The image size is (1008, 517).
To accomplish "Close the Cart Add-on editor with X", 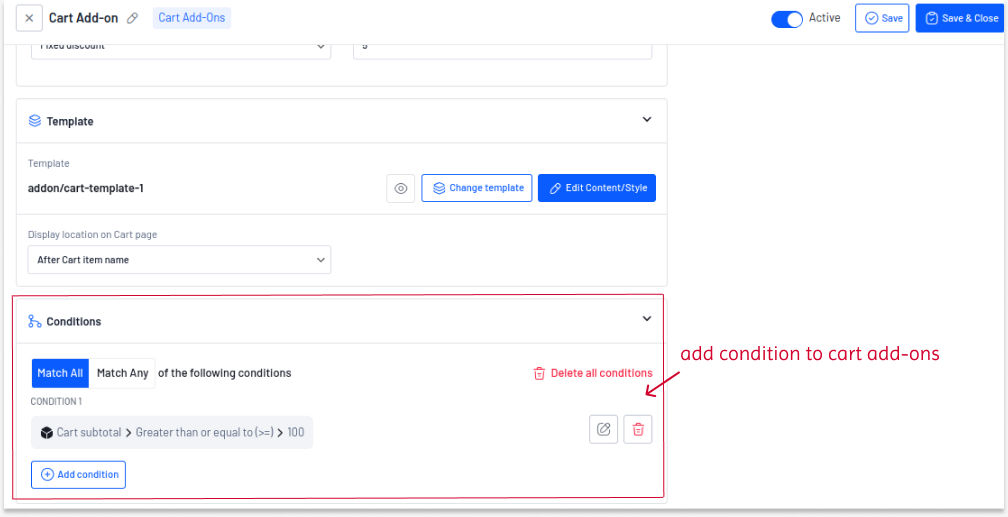I will [30, 18].
